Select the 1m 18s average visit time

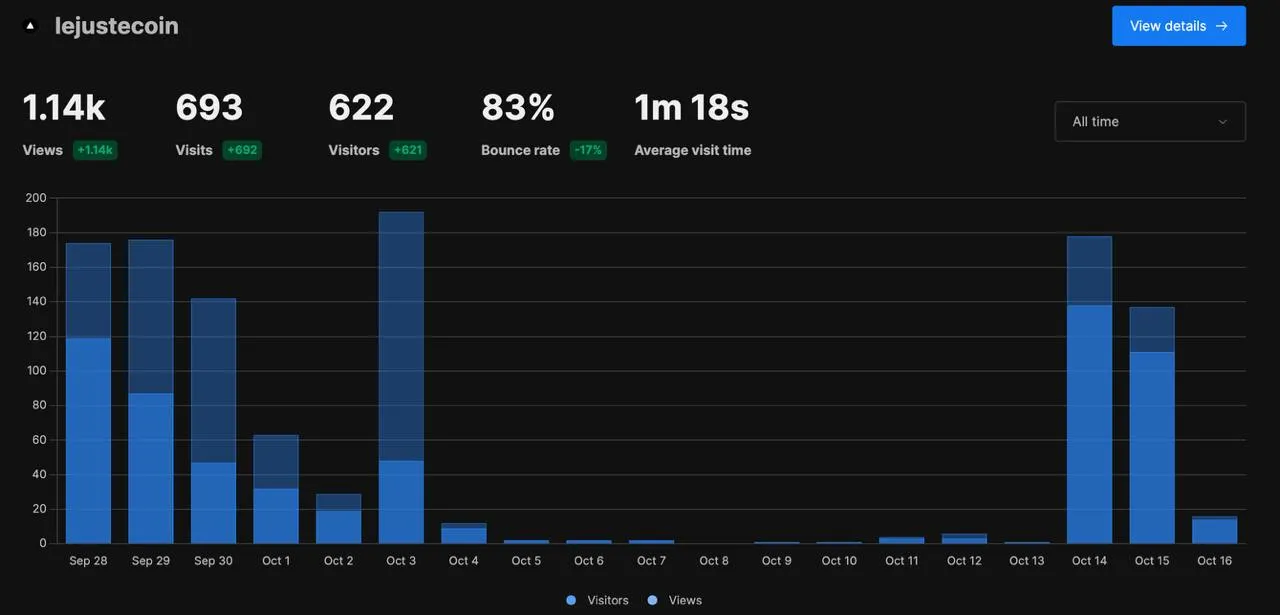point(692,108)
